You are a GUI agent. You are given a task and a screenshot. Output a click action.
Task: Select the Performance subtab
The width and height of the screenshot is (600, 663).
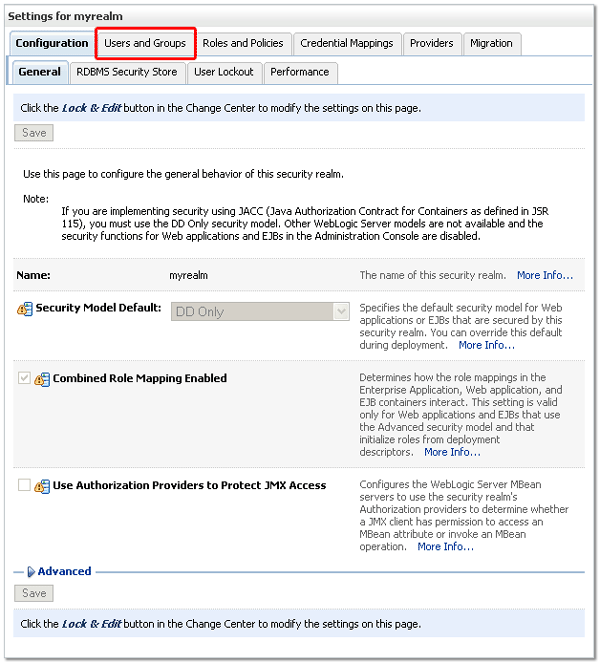click(x=299, y=72)
